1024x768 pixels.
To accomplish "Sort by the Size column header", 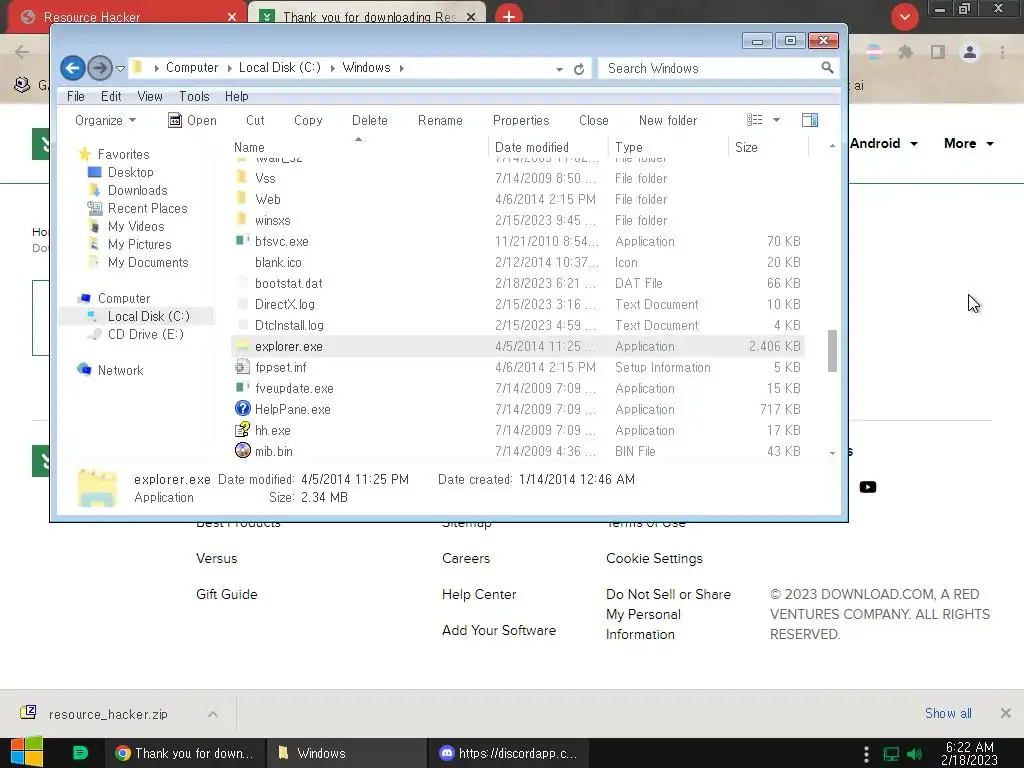I will pyautogui.click(x=767, y=147).
